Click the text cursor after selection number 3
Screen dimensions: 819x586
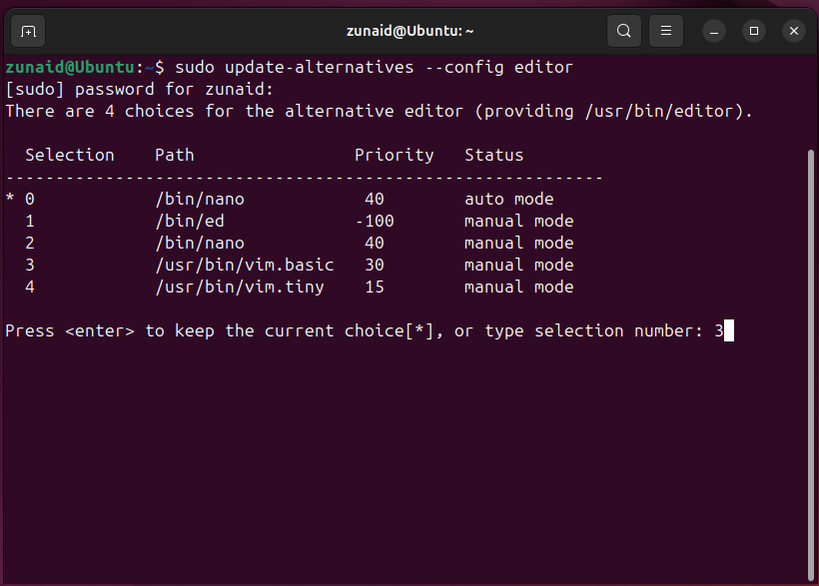pos(730,330)
